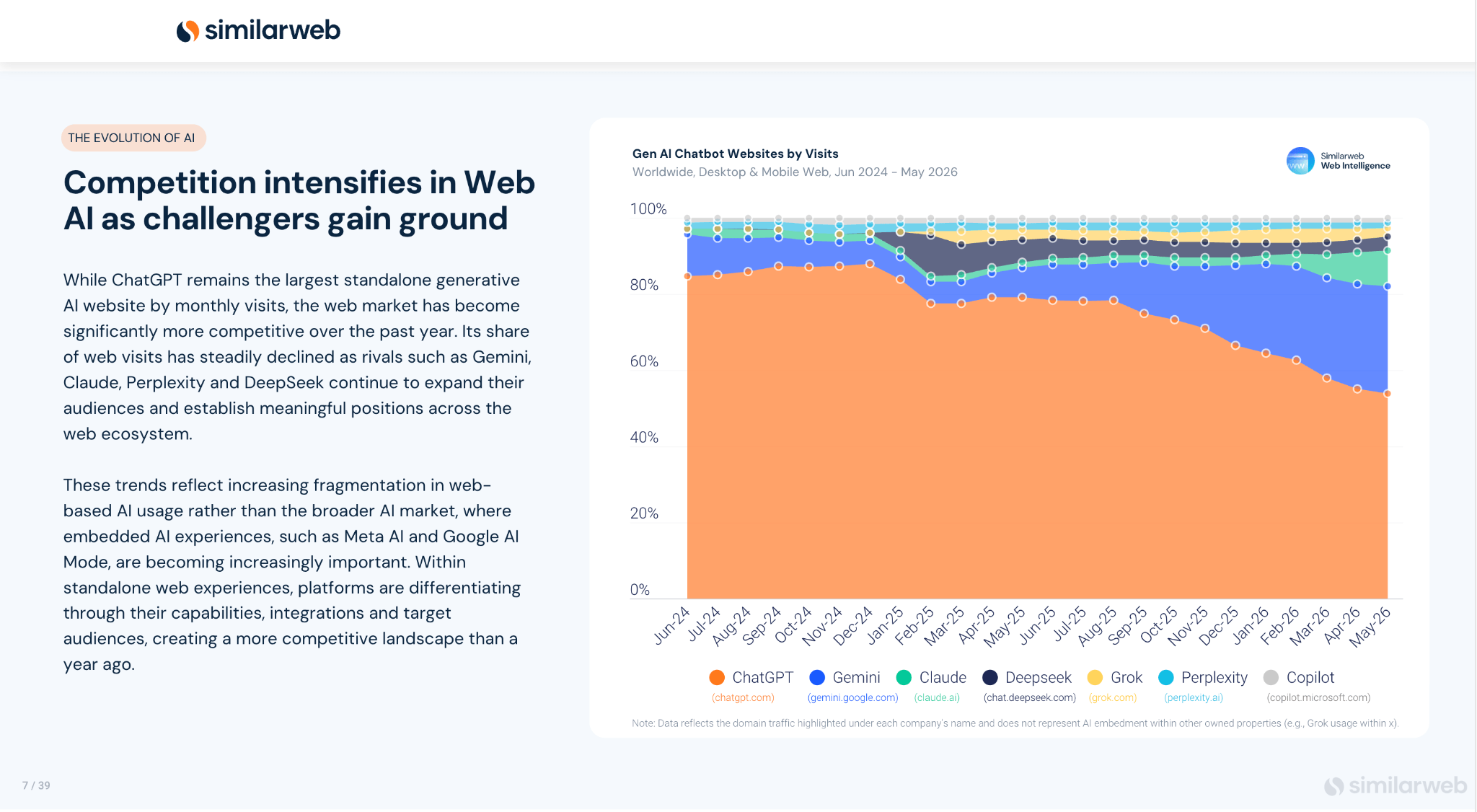Screen dimensions: 1477x812
Task: Click the claude.ai domain label
Action: pos(937,697)
